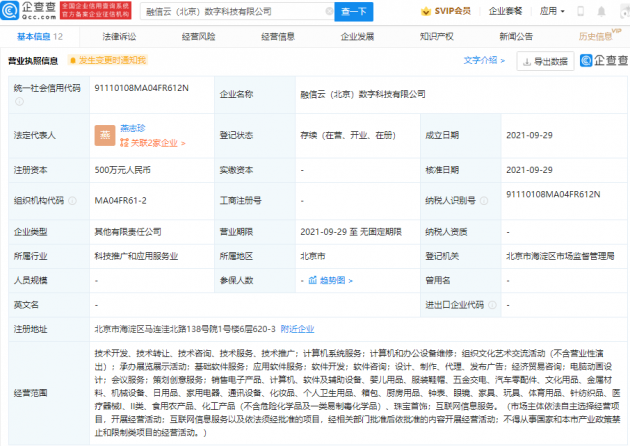This screenshot has height=446, width=630.
Task: Switch to 基本信息 tab
Action: [x=39, y=37]
